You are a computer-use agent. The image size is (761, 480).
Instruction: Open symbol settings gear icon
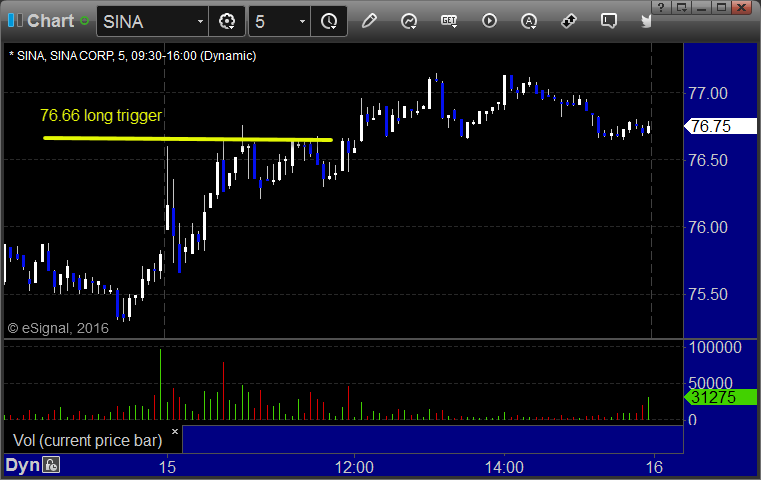point(227,21)
